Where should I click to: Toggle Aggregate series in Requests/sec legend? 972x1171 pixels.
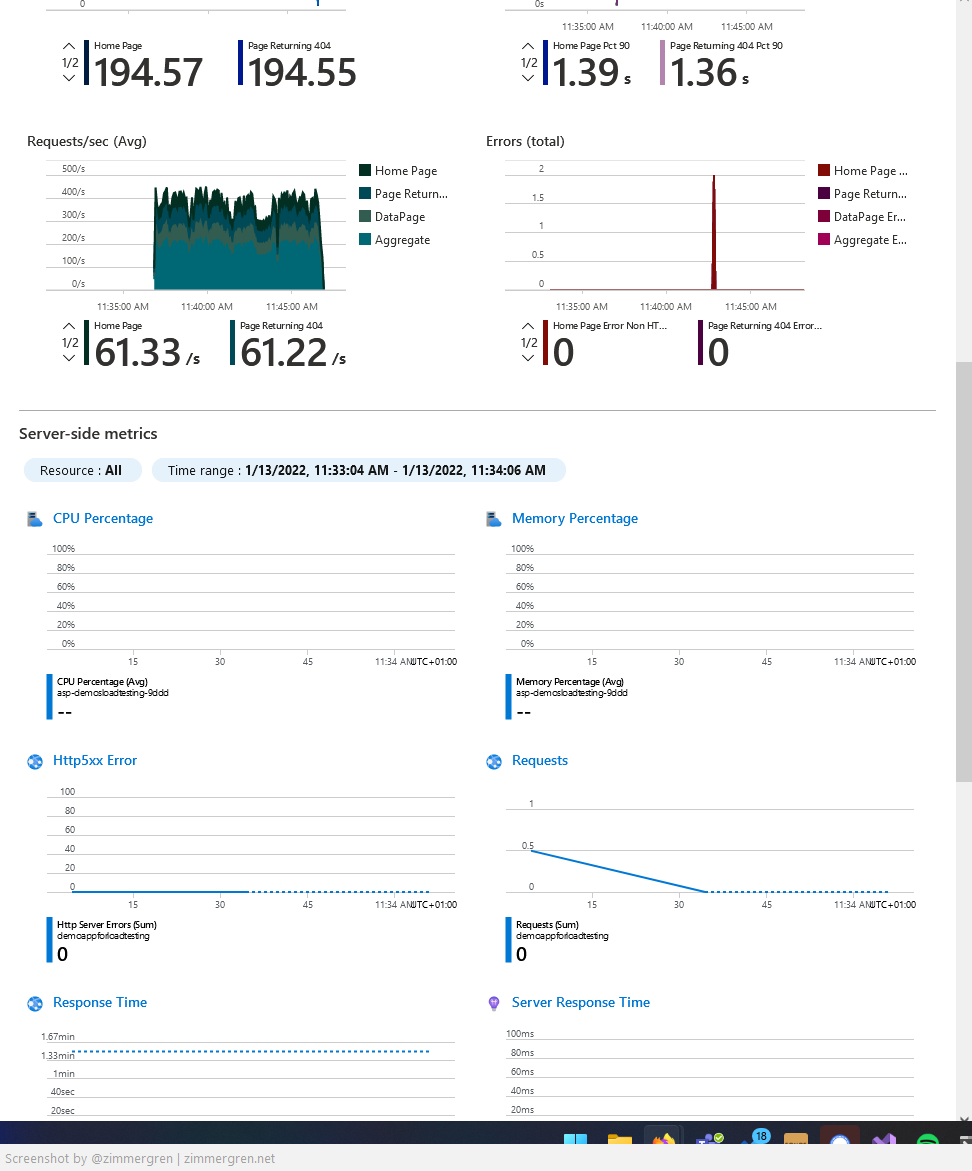coord(402,240)
